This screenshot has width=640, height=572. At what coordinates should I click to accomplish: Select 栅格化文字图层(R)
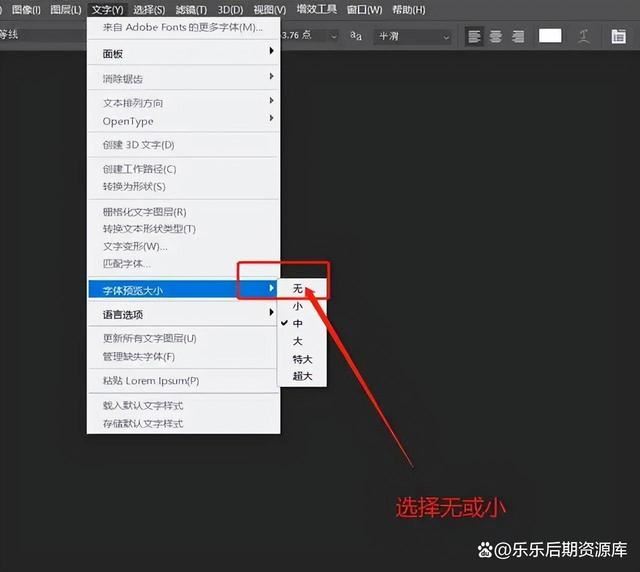(184, 212)
